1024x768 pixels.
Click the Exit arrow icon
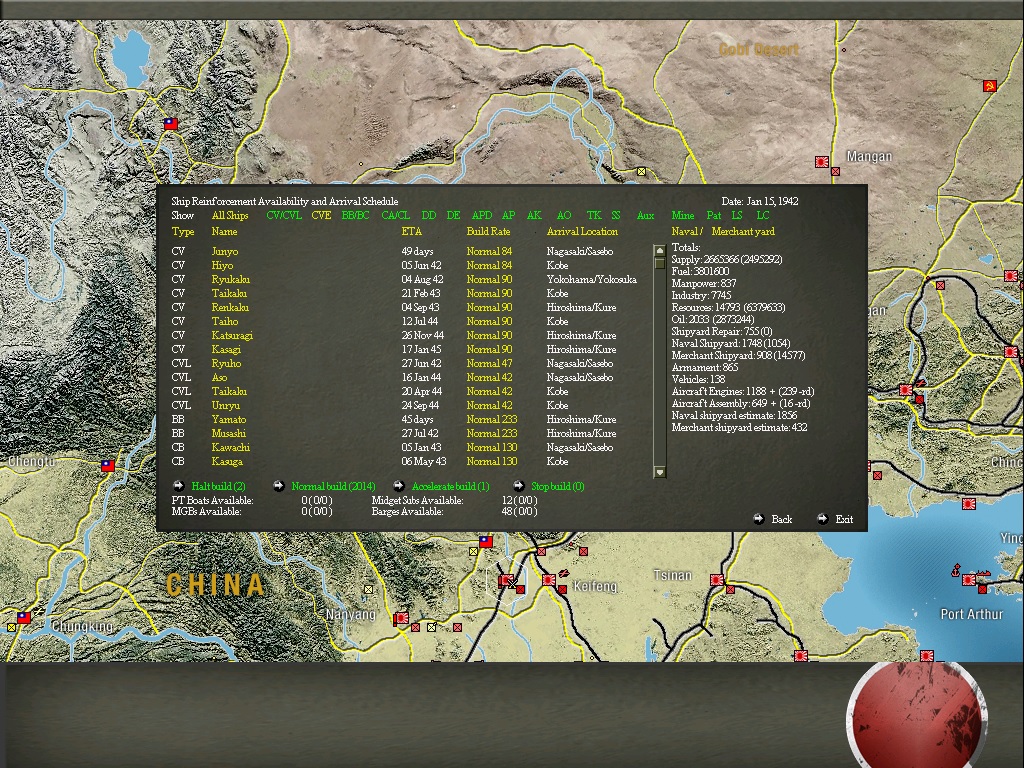click(823, 519)
